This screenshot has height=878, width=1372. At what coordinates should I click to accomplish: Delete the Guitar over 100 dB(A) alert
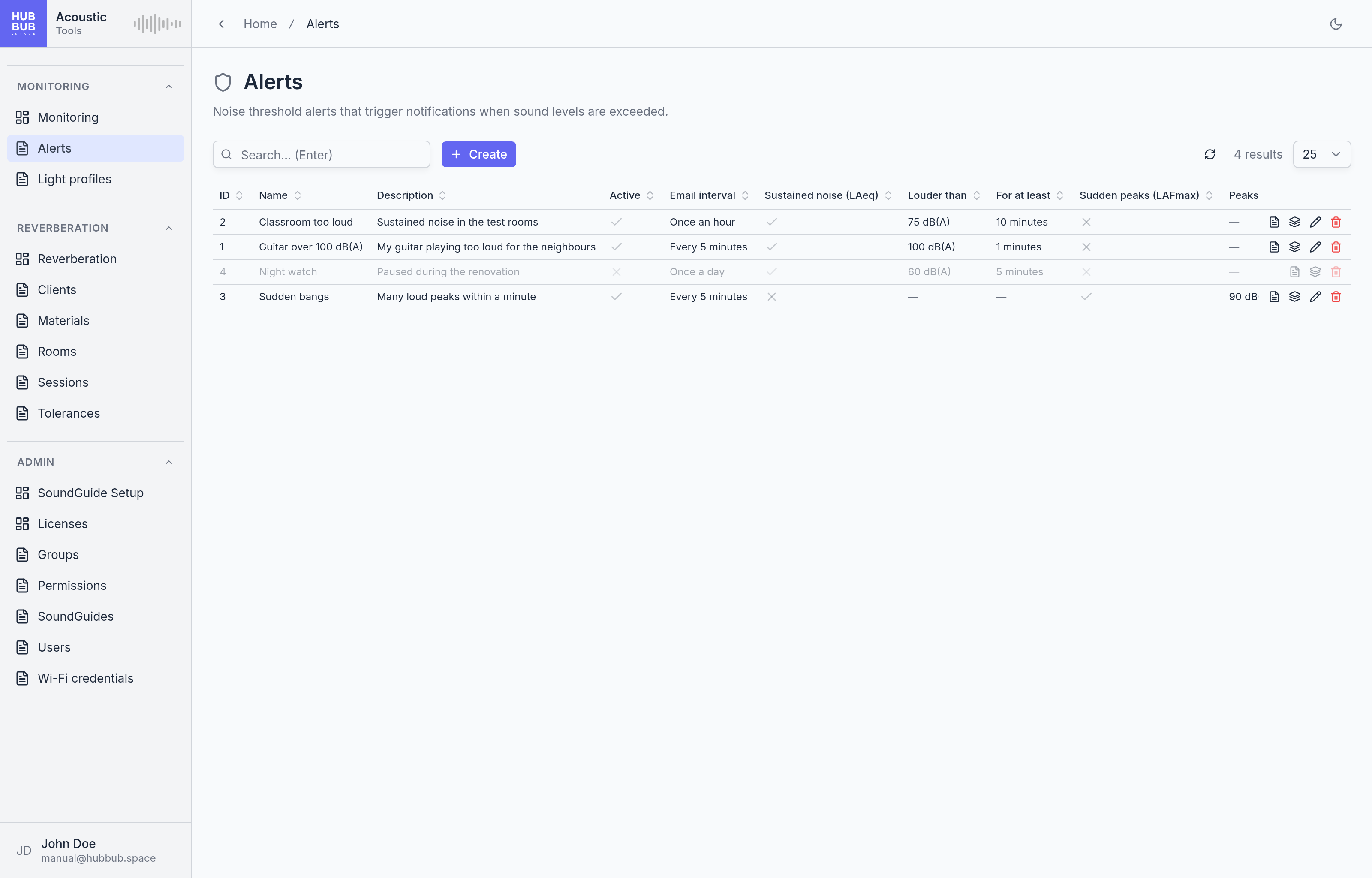point(1336,247)
